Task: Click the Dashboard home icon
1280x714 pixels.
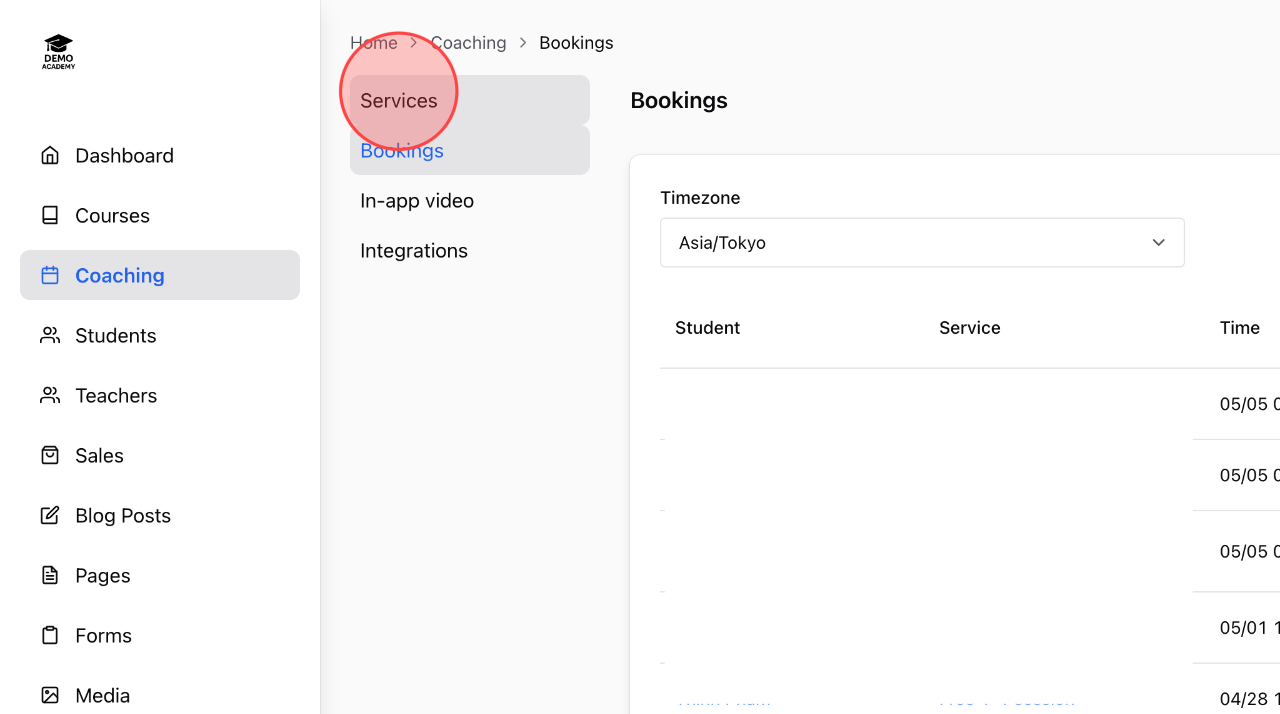Action: [x=50, y=155]
